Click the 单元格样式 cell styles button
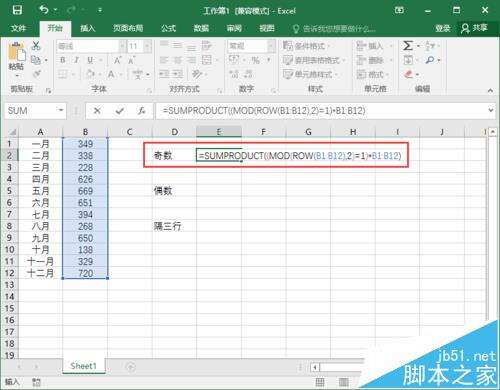500x390 pixels. click(x=310, y=74)
